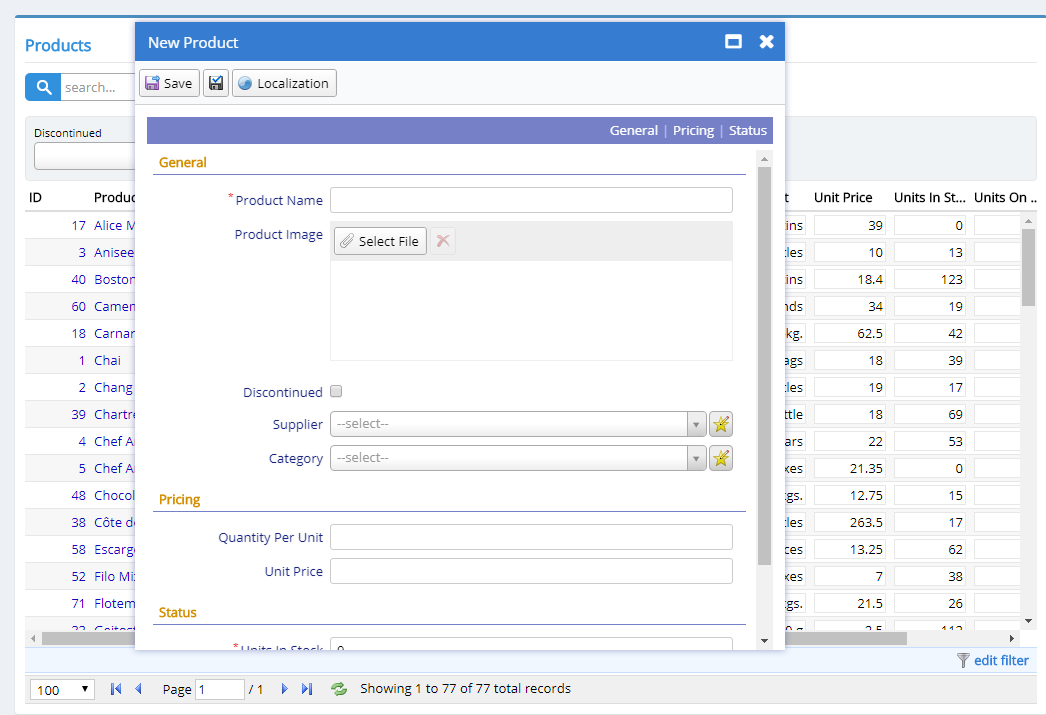Go to last page arrow icon
1046x715 pixels.
point(307,689)
